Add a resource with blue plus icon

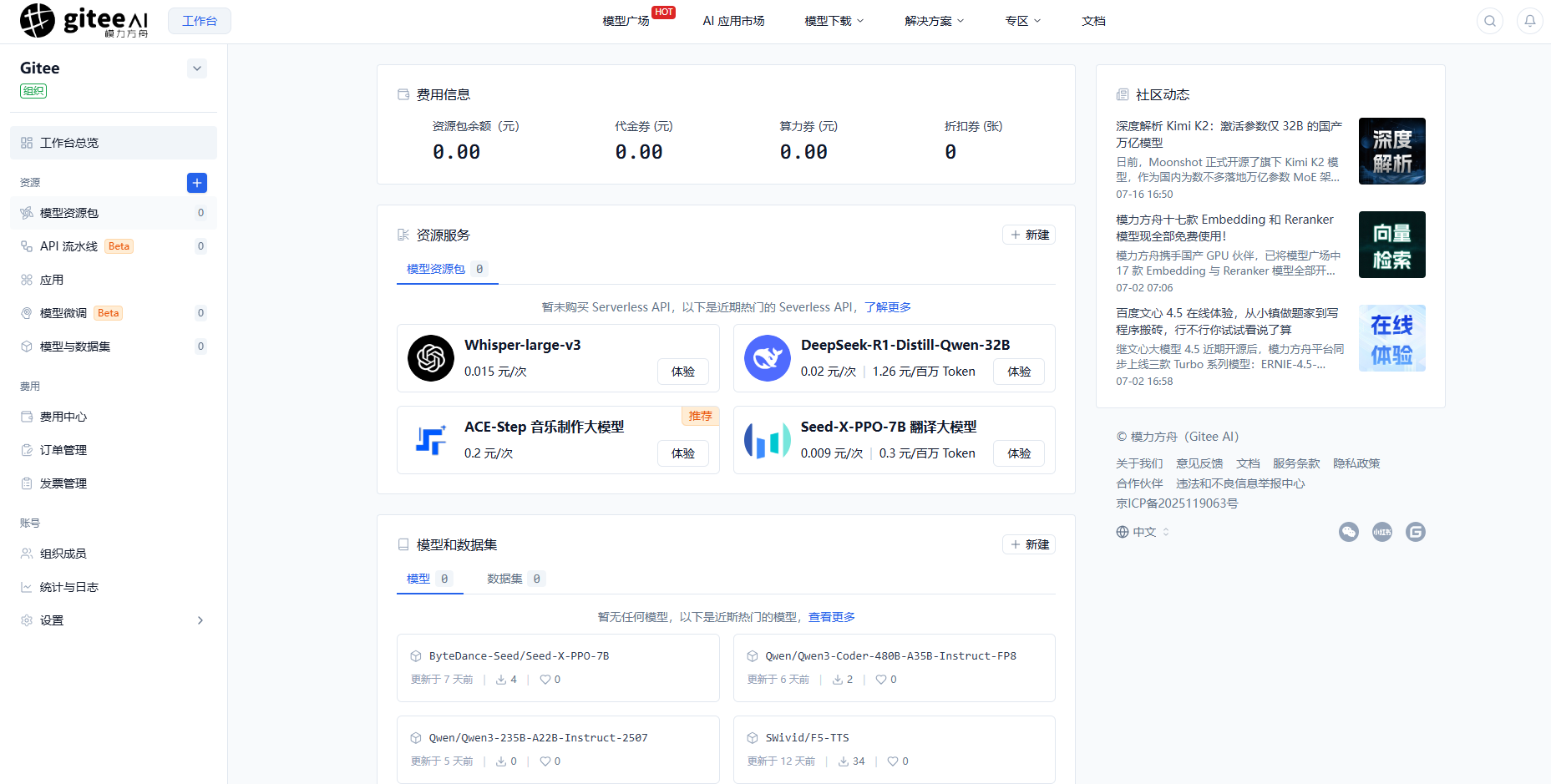coord(197,183)
